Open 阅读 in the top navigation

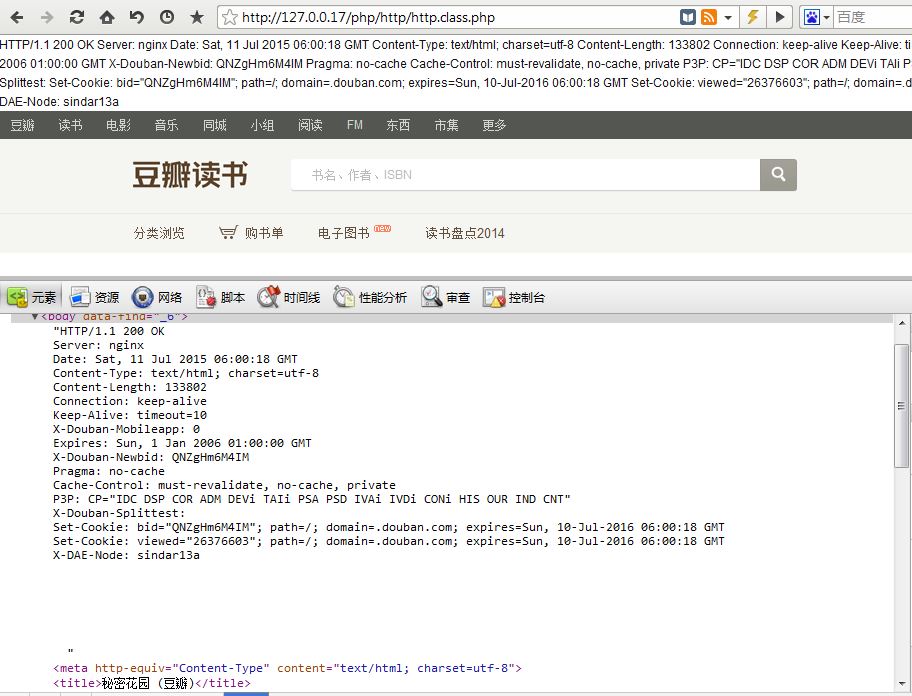click(x=310, y=125)
